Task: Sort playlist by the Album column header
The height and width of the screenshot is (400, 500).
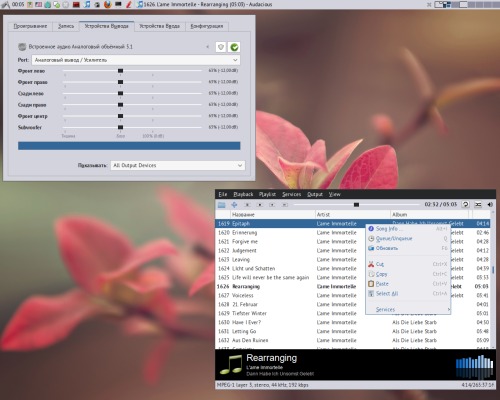Action: (429, 214)
